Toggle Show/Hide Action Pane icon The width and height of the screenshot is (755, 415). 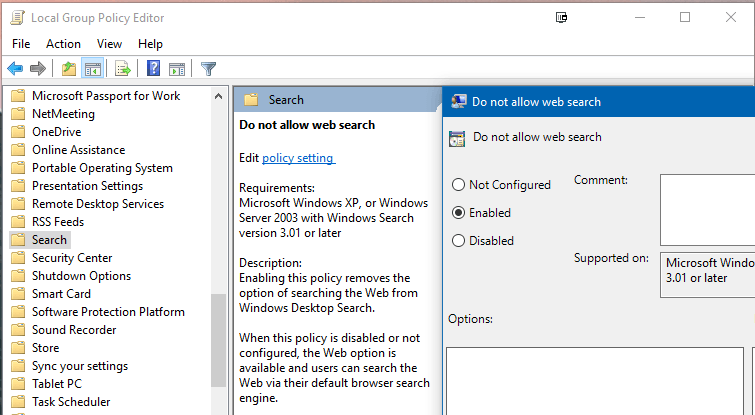177,69
